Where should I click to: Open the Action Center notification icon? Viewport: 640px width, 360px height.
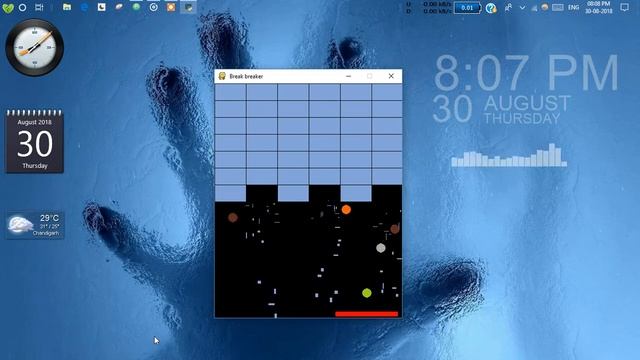[x=624, y=7]
